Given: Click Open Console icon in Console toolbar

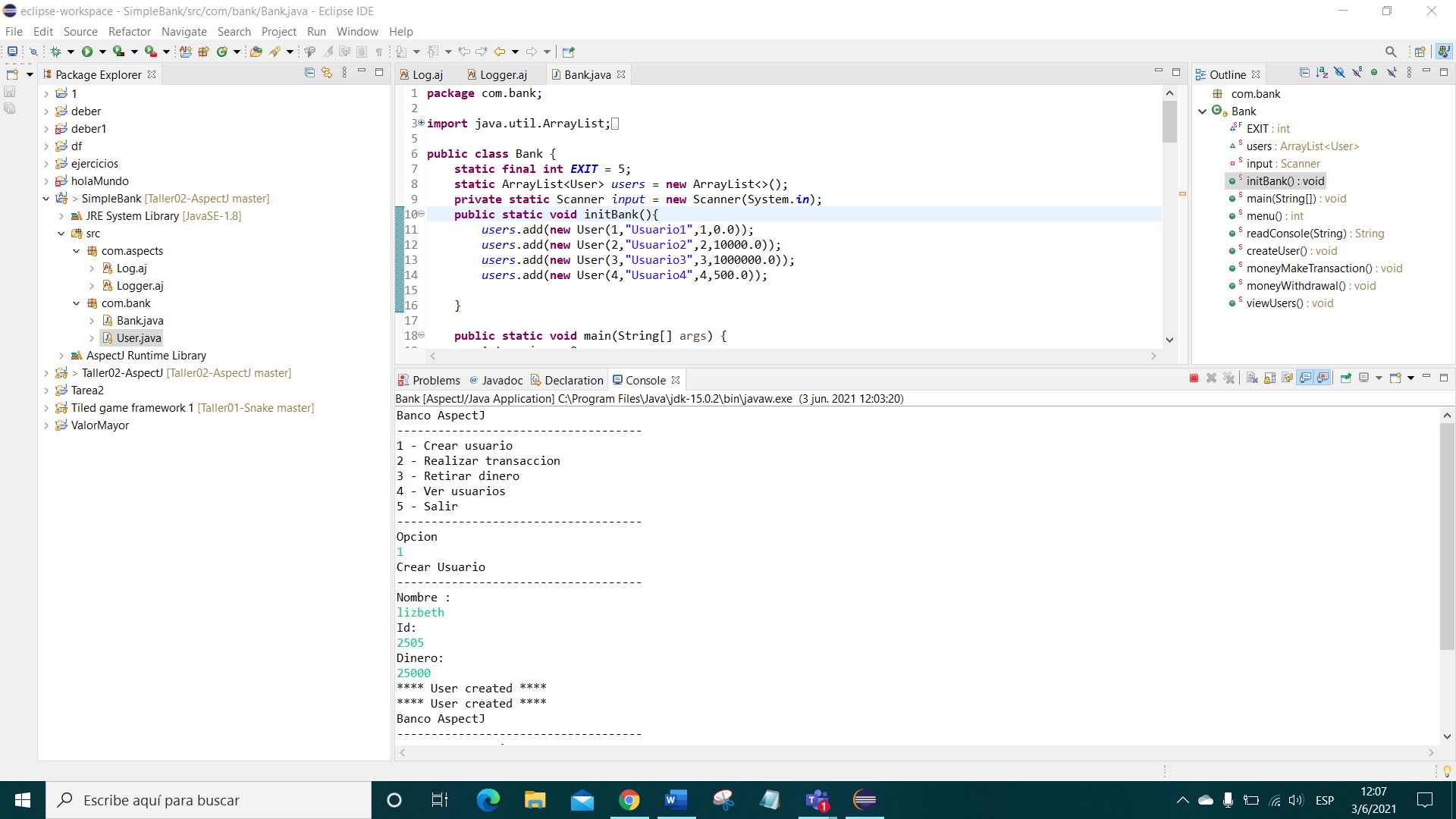Looking at the screenshot, I should point(1395,378).
